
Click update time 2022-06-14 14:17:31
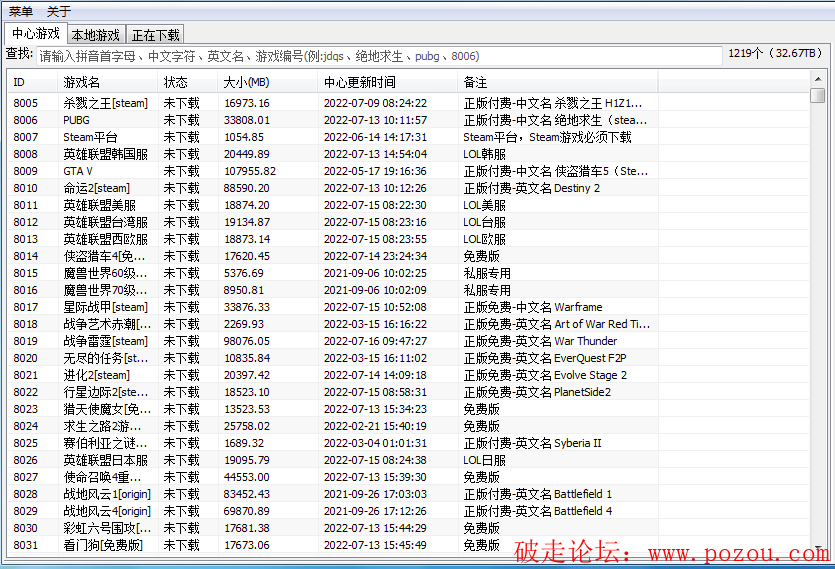tap(375, 137)
